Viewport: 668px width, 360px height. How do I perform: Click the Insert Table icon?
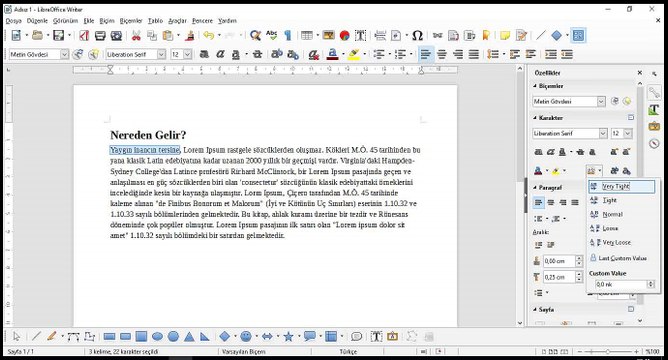[x=307, y=35]
